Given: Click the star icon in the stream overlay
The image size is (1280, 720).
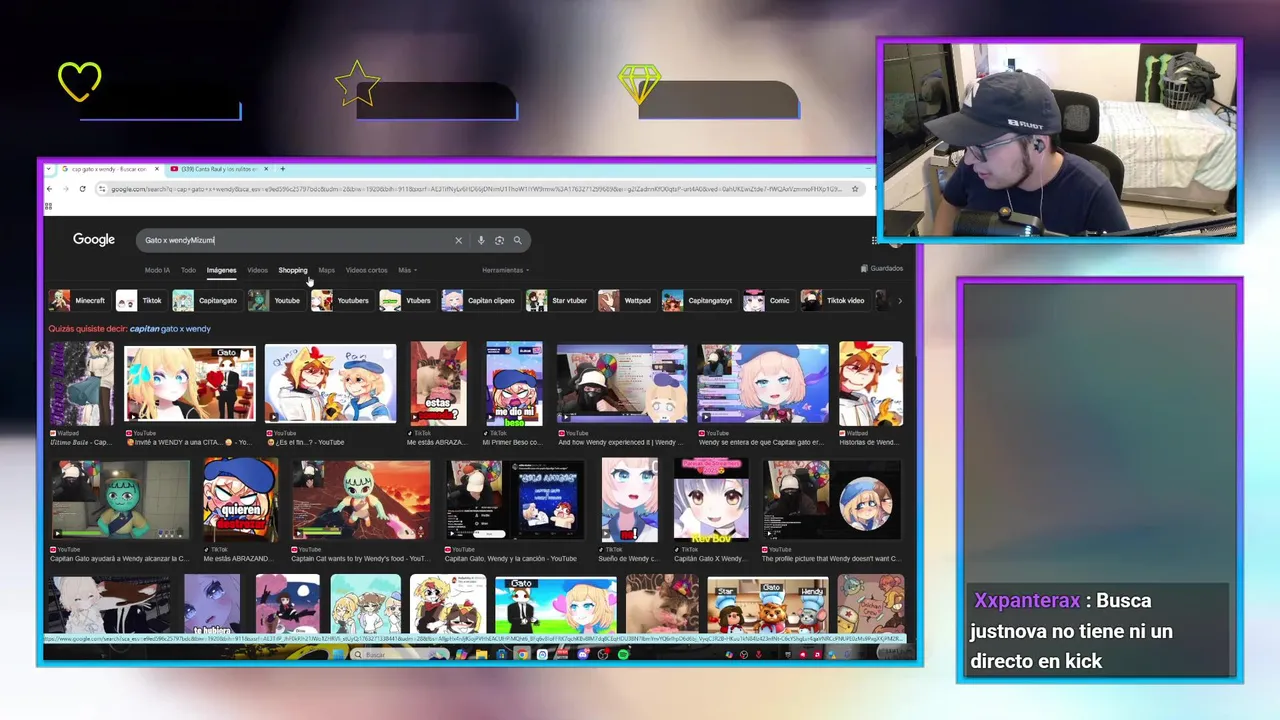Looking at the screenshot, I should (x=357, y=83).
